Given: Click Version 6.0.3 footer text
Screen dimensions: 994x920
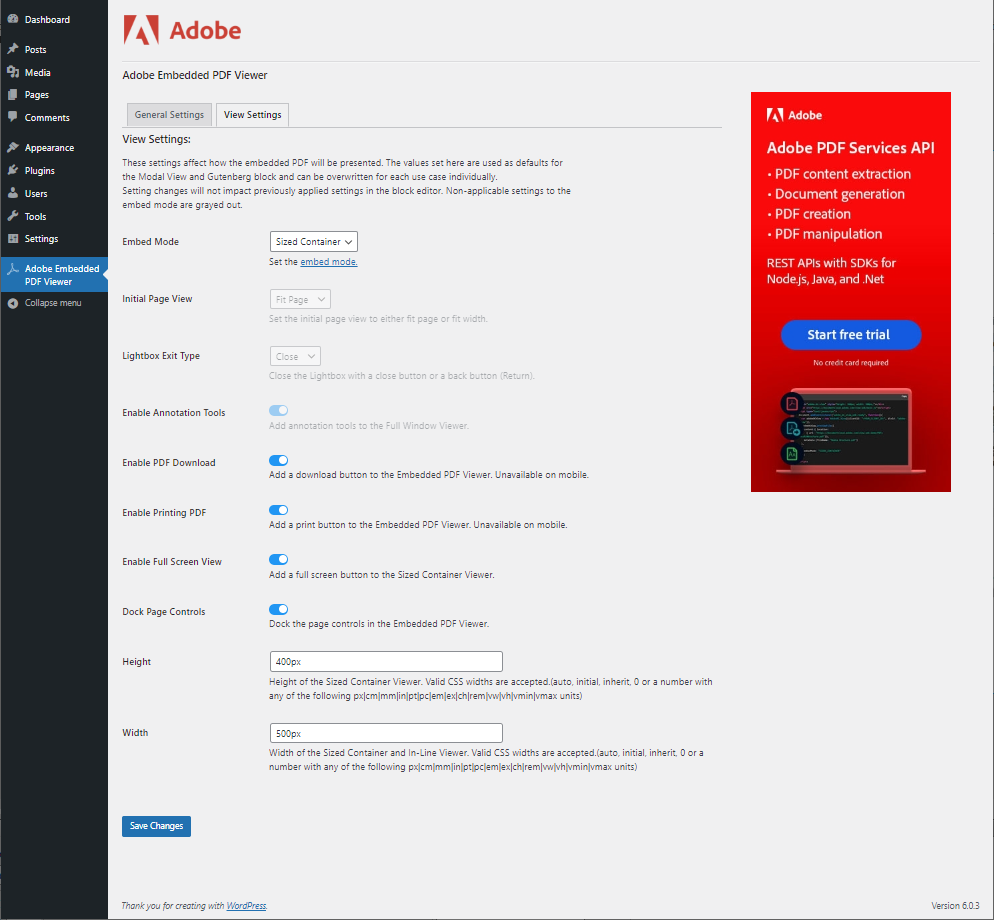Looking at the screenshot, I should (955, 905).
